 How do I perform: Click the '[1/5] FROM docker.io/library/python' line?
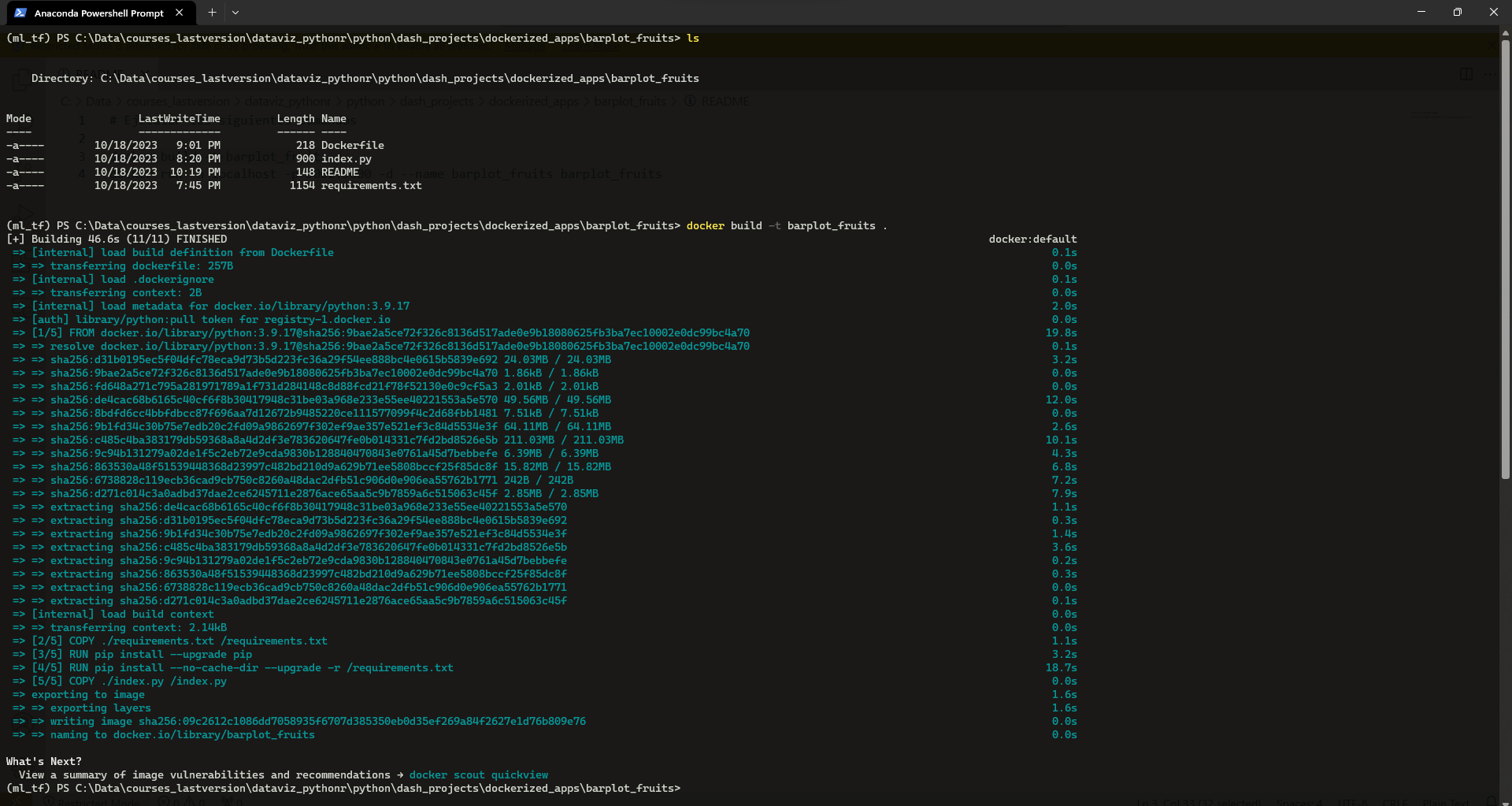pyautogui.click(x=381, y=332)
